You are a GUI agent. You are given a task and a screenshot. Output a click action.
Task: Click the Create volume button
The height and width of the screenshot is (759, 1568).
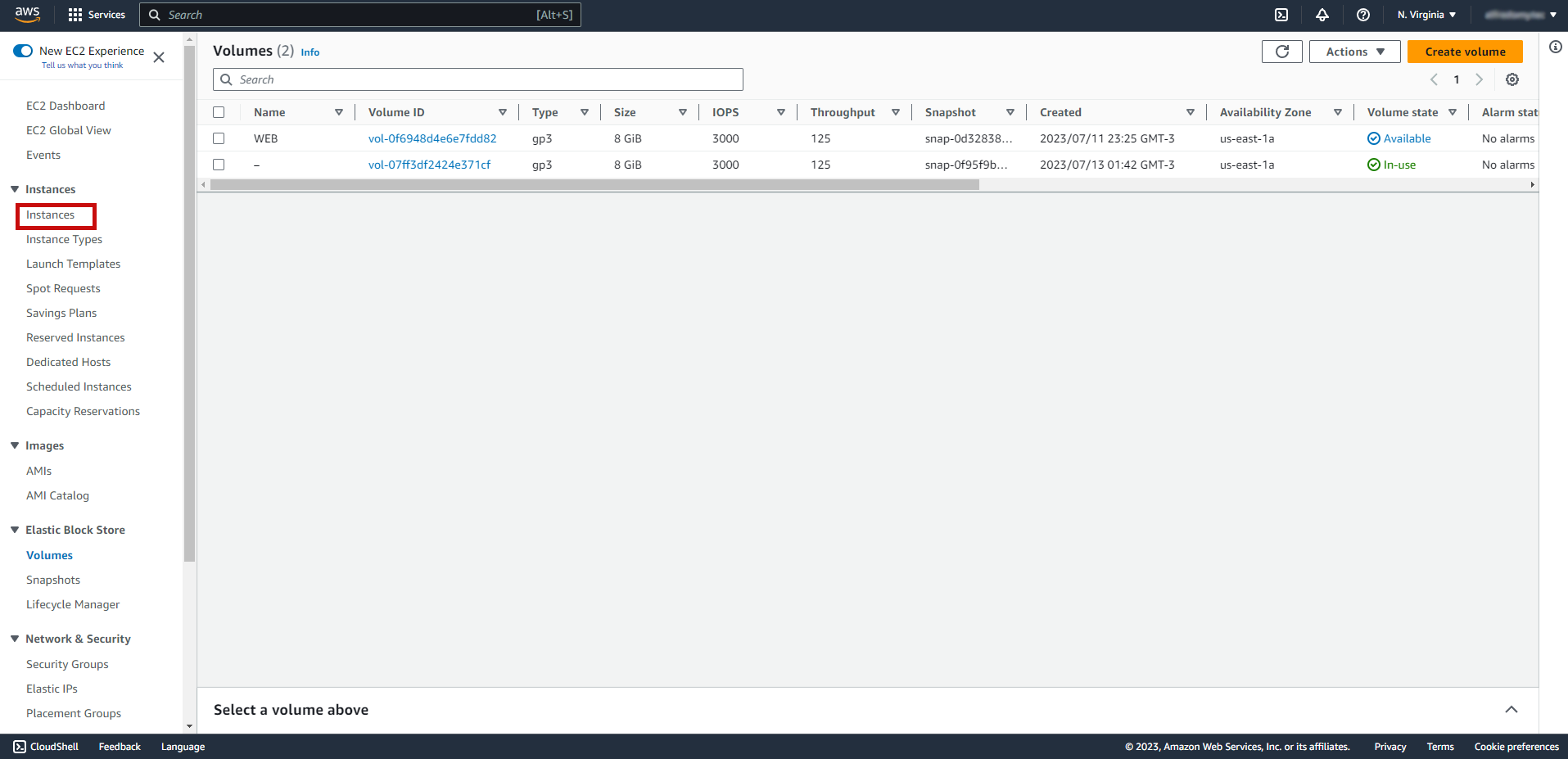1465,52
